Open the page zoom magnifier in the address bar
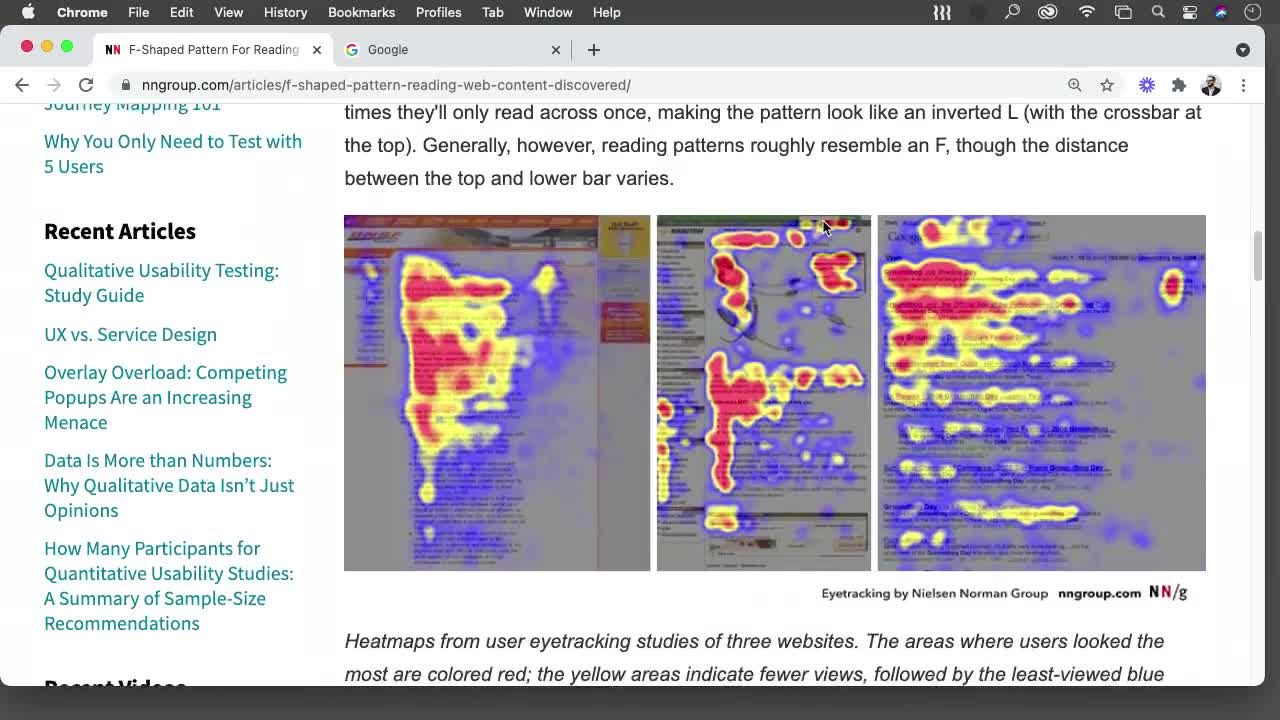Image resolution: width=1280 pixels, height=720 pixels. click(1075, 85)
